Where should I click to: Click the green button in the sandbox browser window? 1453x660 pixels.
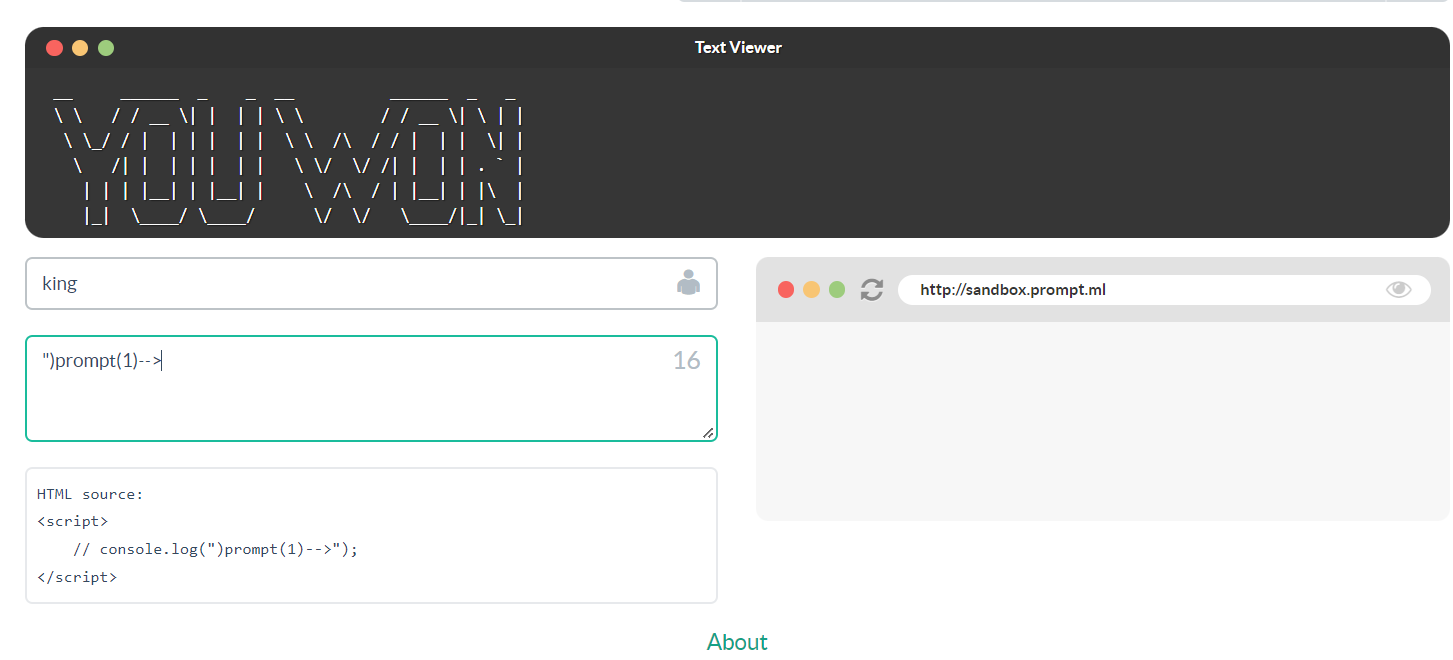pyautogui.click(x=838, y=290)
